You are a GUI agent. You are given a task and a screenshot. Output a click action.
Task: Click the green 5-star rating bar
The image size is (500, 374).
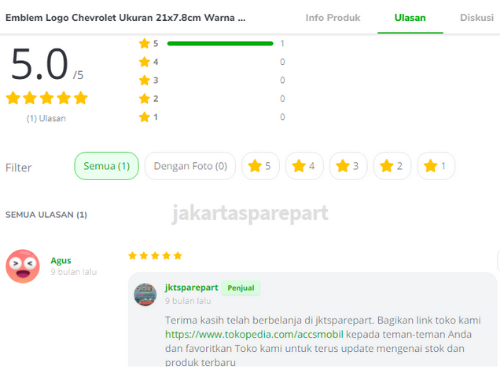click(x=220, y=43)
